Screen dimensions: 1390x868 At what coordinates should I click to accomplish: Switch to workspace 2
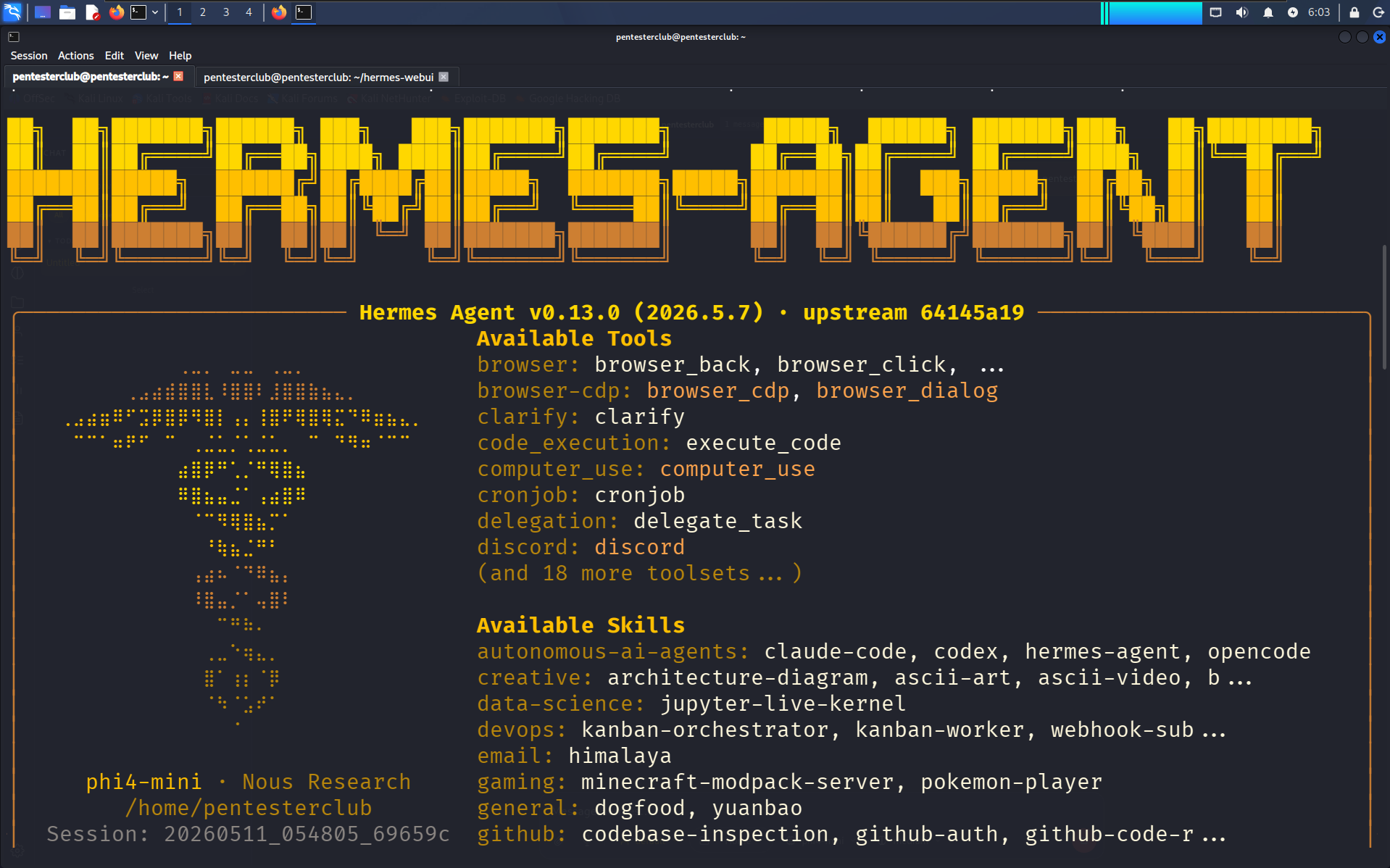point(203,12)
